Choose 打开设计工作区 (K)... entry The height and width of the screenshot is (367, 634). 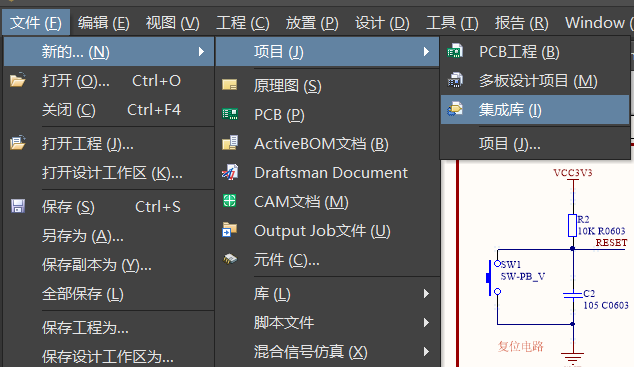[109, 173]
